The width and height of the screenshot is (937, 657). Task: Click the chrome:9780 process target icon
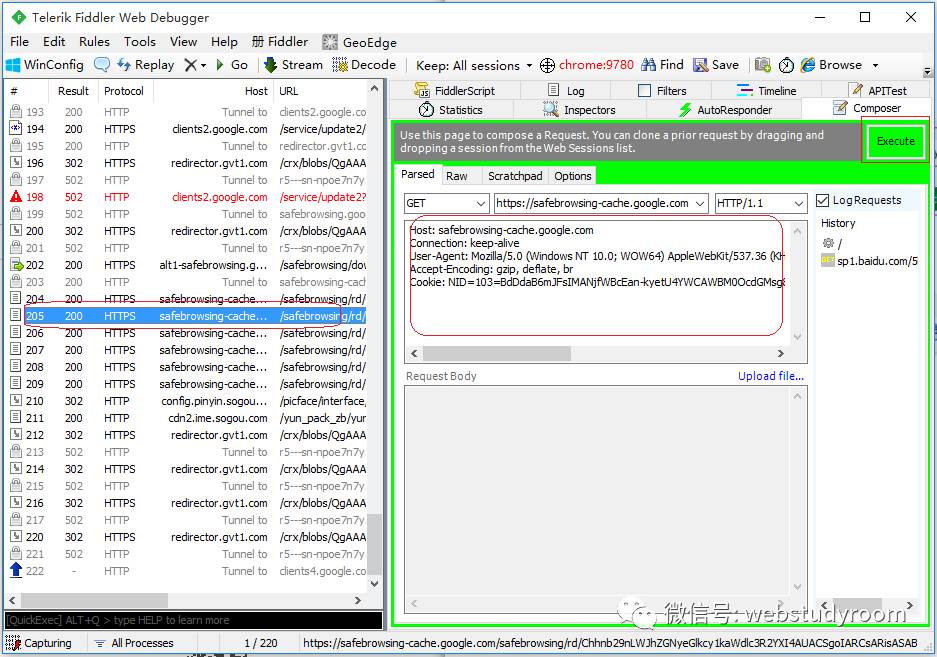pyautogui.click(x=547, y=65)
